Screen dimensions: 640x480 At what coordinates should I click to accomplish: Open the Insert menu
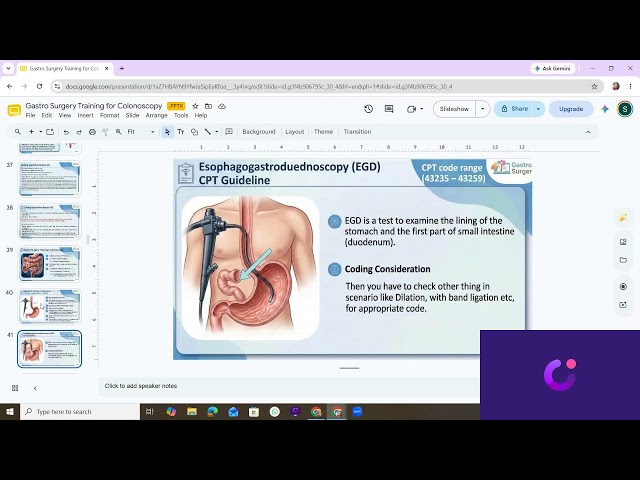pyautogui.click(x=86, y=116)
